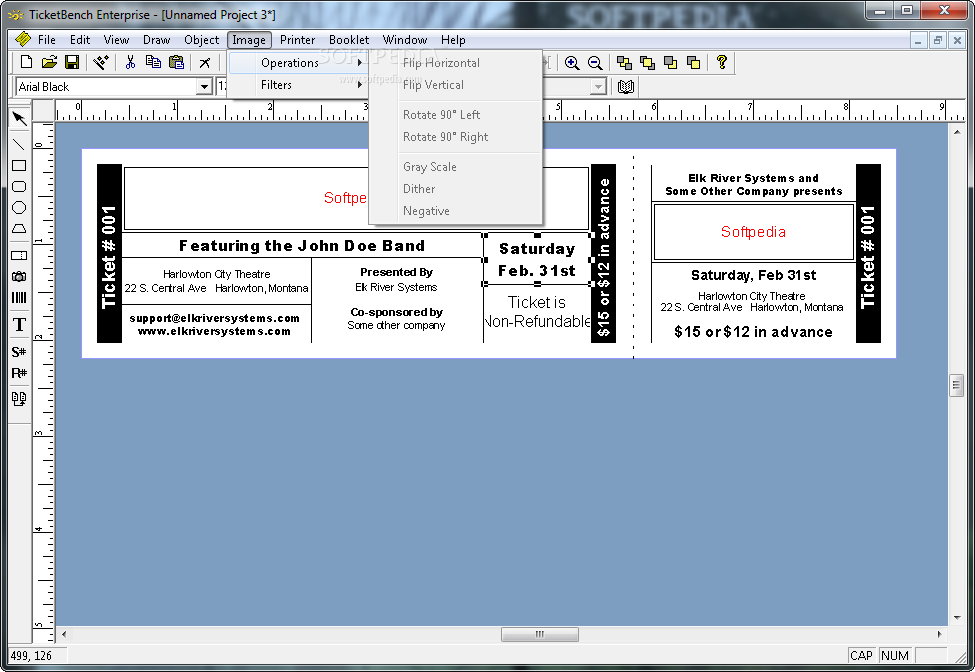The width and height of the screenshot is (975, 672).
Task: Open the Window menu
Action: point(405,40)
